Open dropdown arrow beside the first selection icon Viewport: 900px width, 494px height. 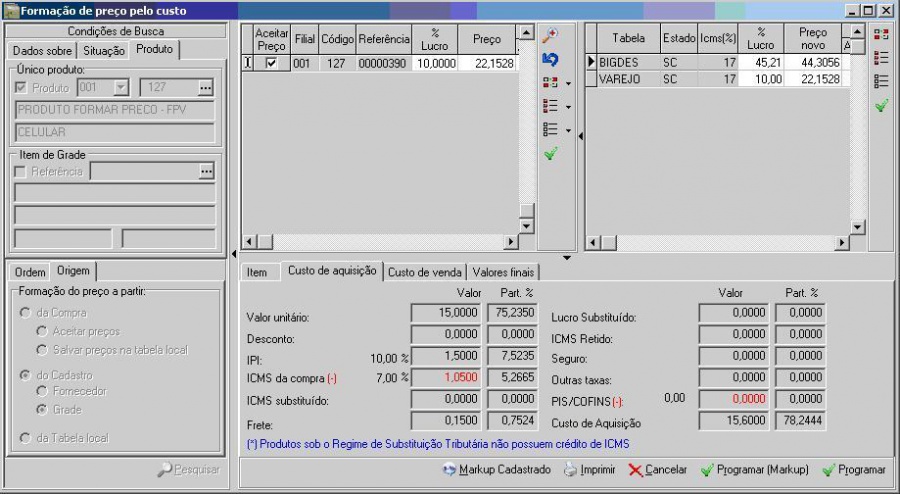(x=568, y=83)
